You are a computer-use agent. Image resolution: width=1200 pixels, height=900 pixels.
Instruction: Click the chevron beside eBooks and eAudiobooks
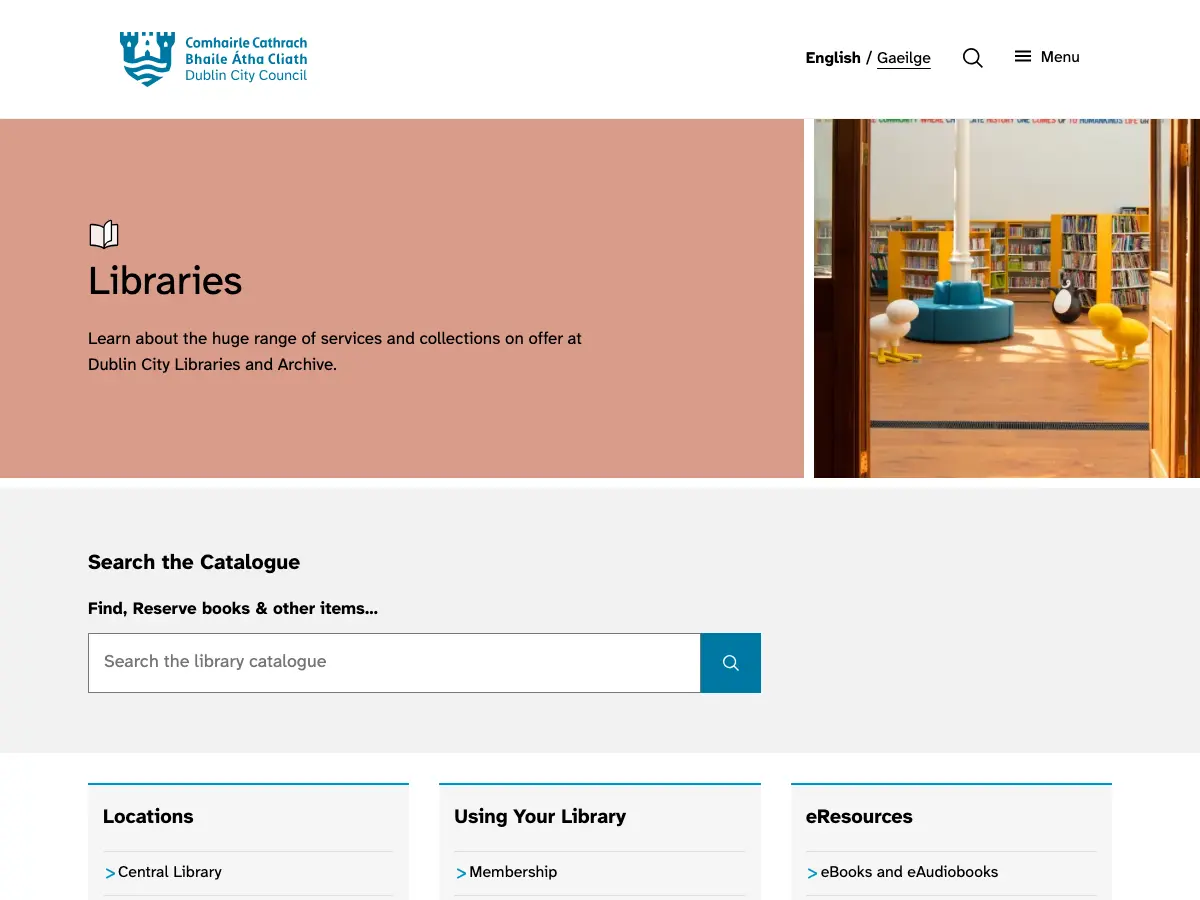812,874
